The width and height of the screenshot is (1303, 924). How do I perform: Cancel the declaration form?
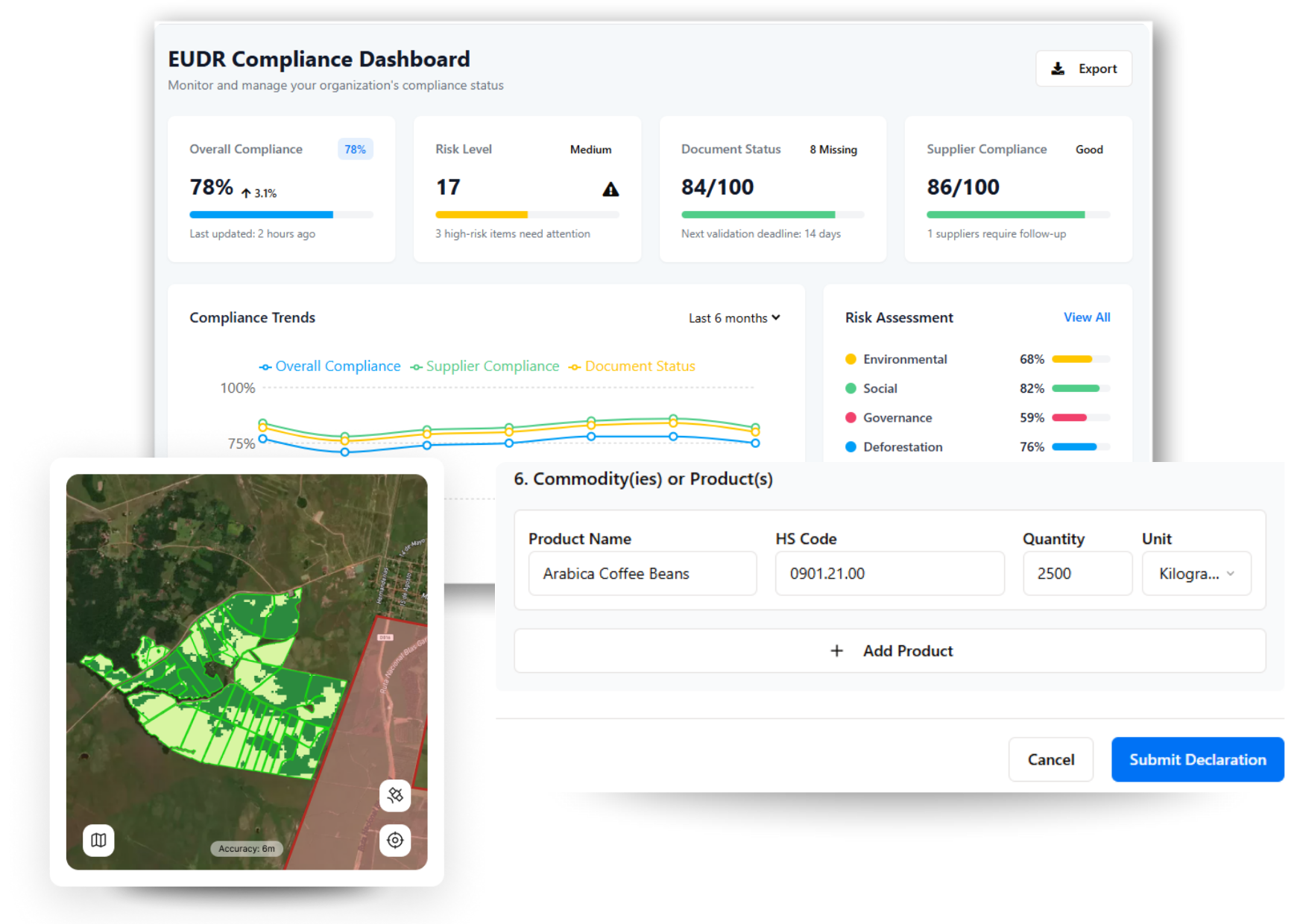click(x=1050, y=759)
